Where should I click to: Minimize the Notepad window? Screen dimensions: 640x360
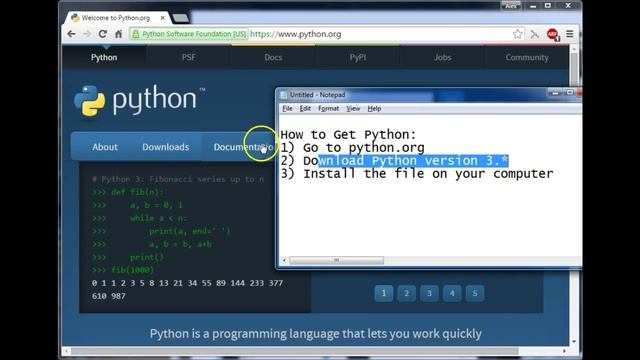pos(555,93)
